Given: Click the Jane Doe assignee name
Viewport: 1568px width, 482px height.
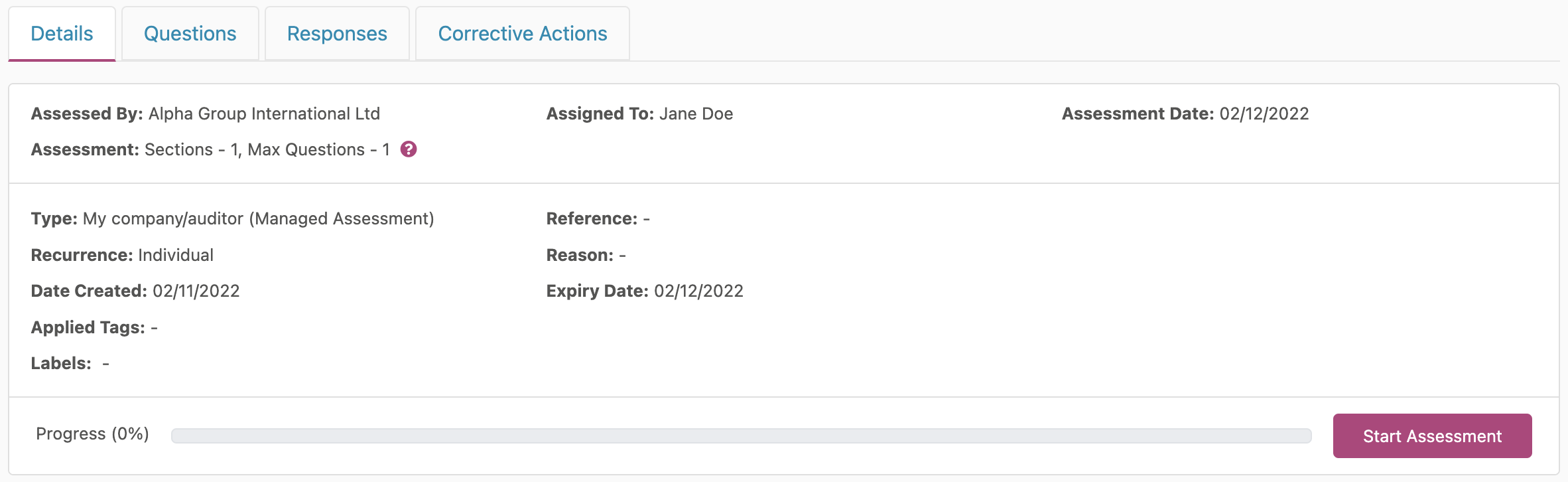Looking at the screenshot, I should pyautogui.click(x=696, y=114).
